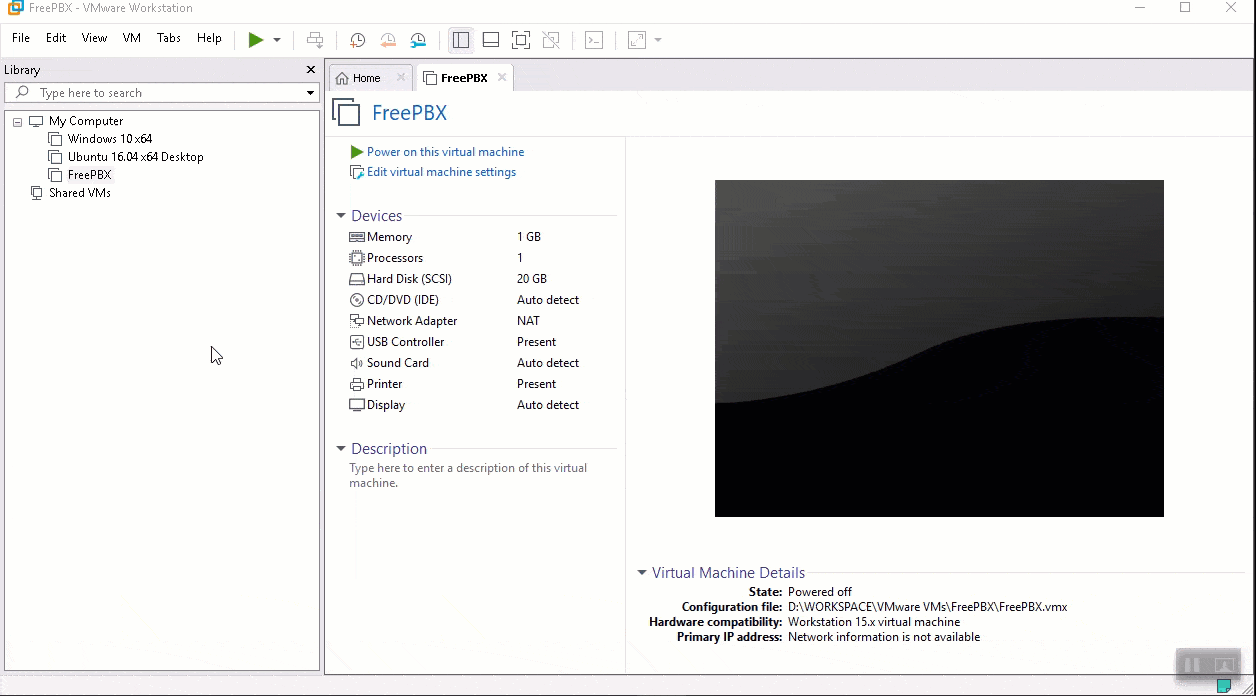The width and height of the screenshot is (1256, 696).
Task: Click the configuration file path text
Action: [928, 607]
